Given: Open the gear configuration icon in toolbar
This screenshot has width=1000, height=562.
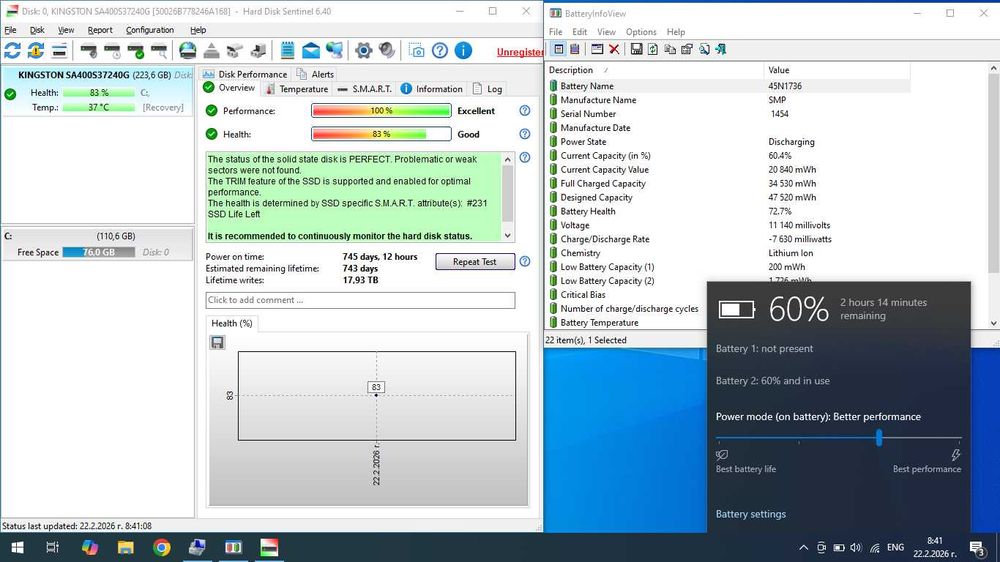Looking at the screenshot, I should coord(364,50).
